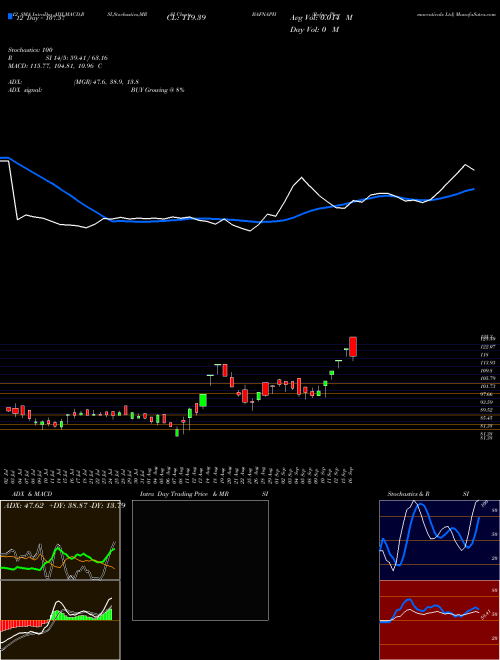Select the '(MGR) 47.6, 38.9, 13.8' values

[x=106, y=82]
